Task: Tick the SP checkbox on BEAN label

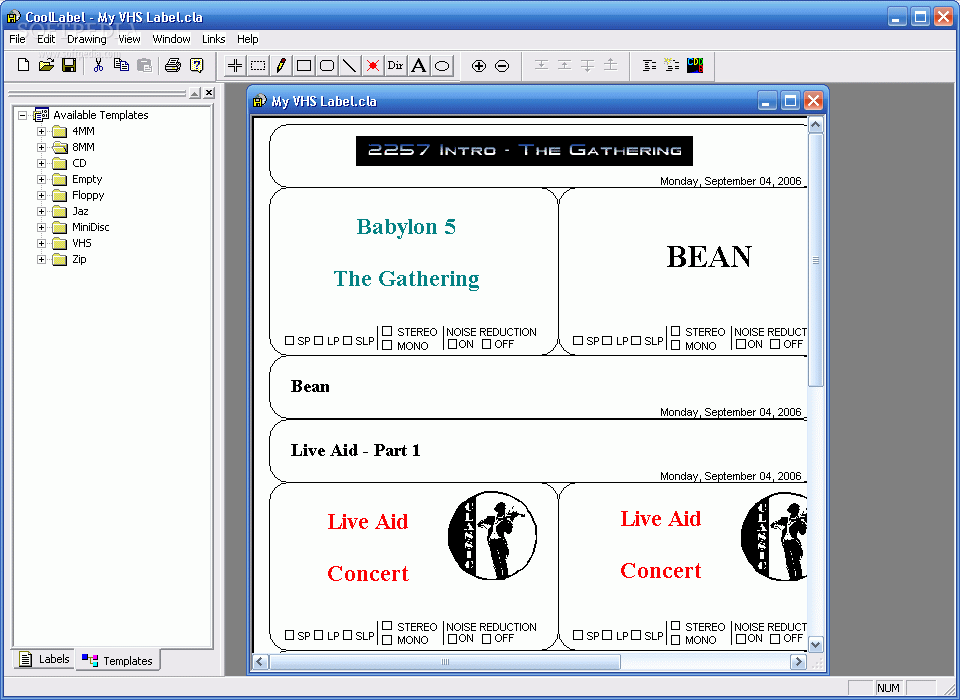Action: pyautogui.click(x=578, y=341)
